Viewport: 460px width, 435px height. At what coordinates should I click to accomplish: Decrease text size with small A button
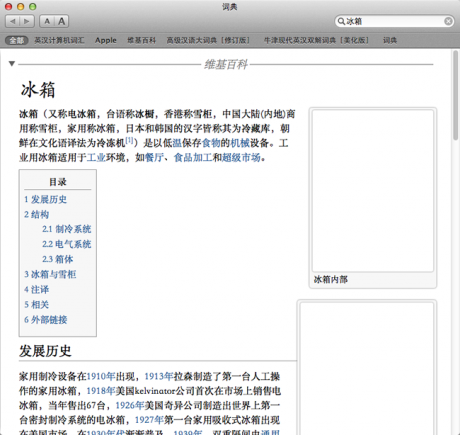[47, 21]
